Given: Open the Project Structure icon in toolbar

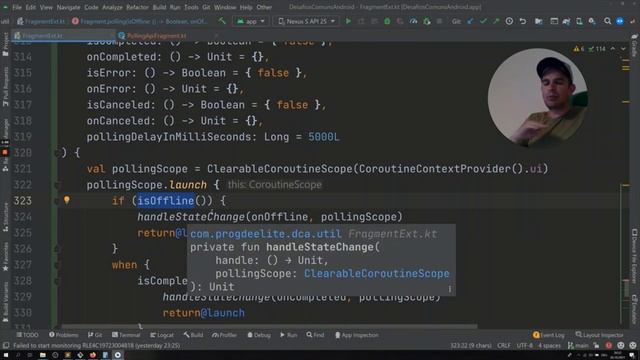Looking at the screenshot, I should (539, 21).
